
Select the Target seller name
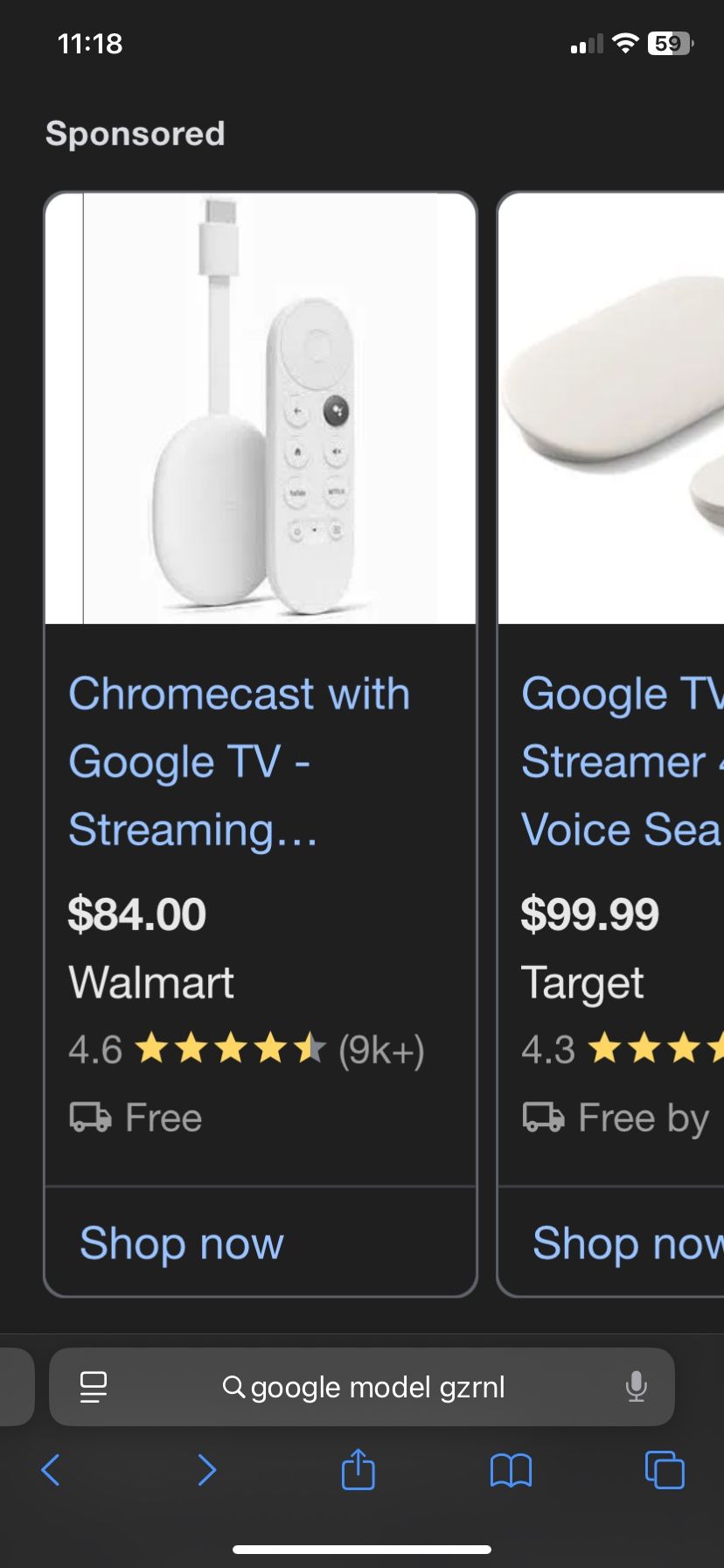click(x=582, y=982)
